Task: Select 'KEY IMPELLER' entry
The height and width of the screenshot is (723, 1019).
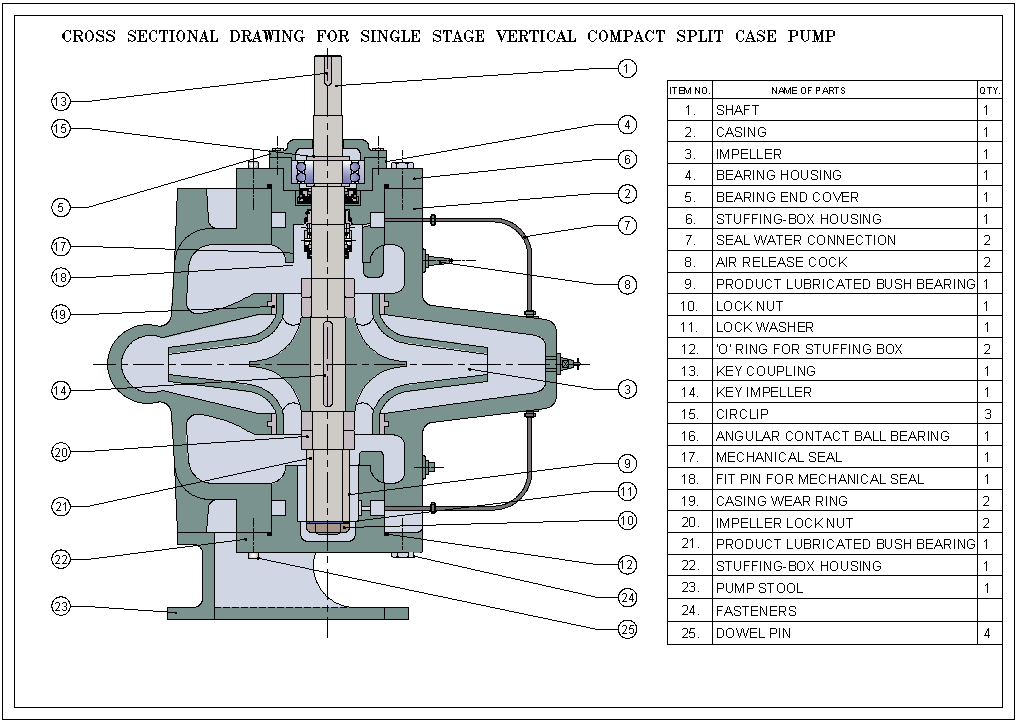Action: click(x=764, y=392)
